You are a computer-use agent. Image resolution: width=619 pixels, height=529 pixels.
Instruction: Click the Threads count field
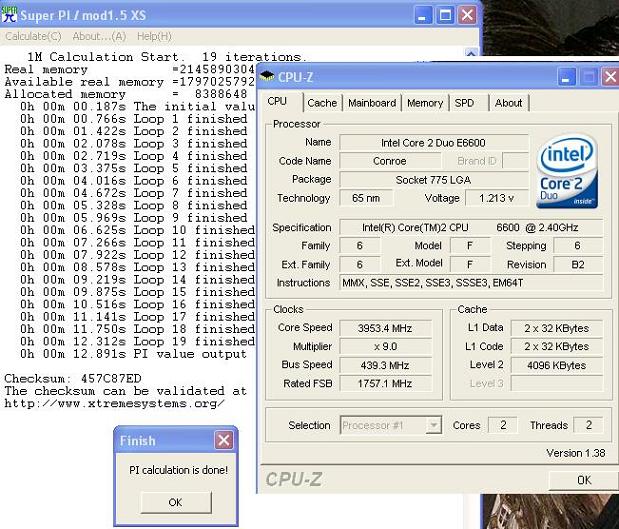coord(588,425)
